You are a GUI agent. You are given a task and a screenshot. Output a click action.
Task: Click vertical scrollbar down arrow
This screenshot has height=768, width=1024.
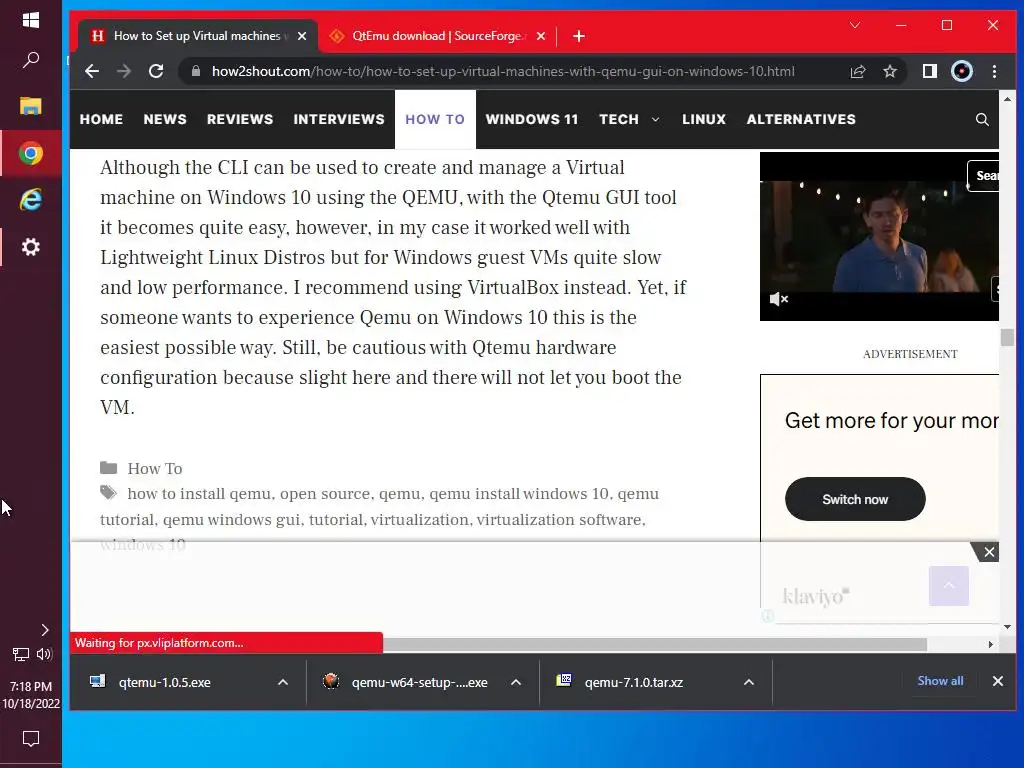(1007, 627)
